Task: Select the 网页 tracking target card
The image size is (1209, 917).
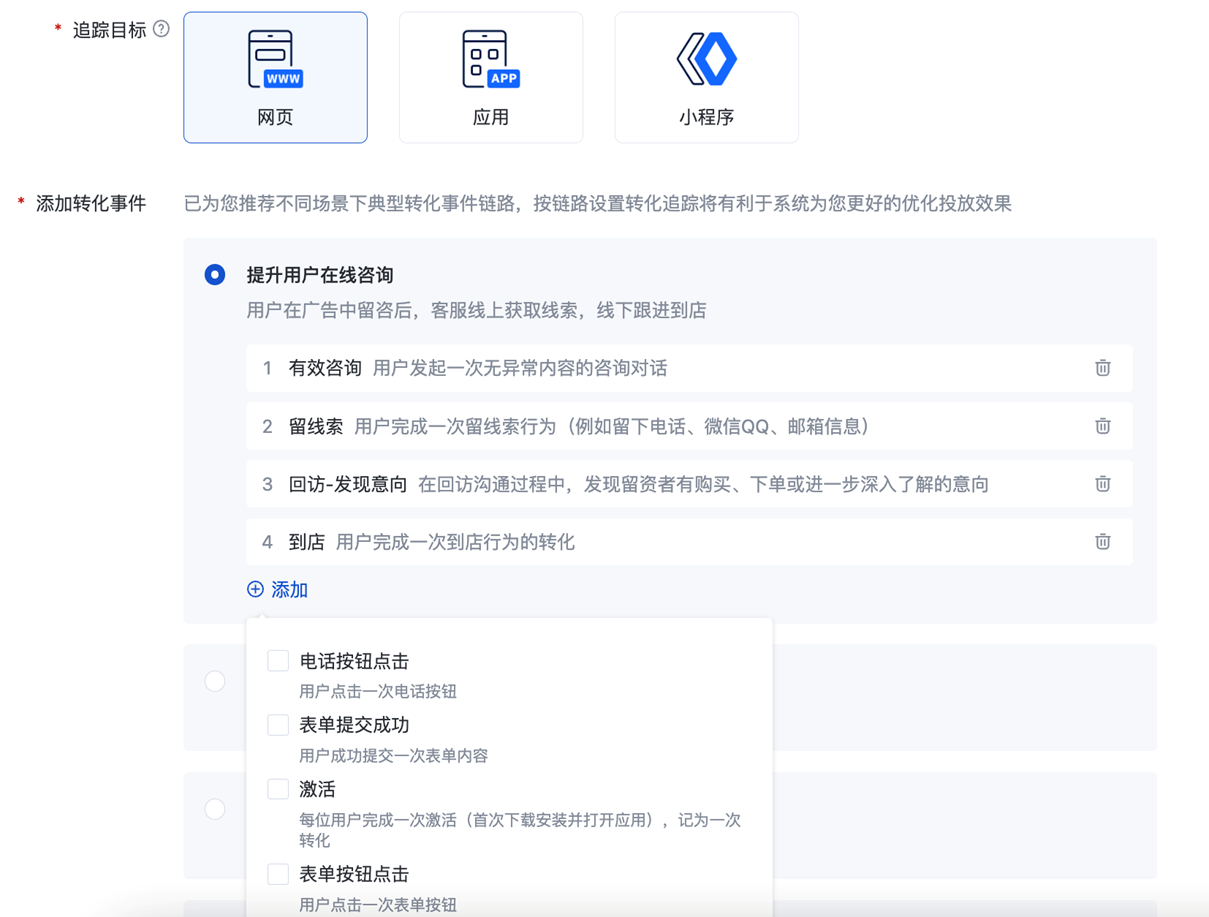Action: point(275,78)
